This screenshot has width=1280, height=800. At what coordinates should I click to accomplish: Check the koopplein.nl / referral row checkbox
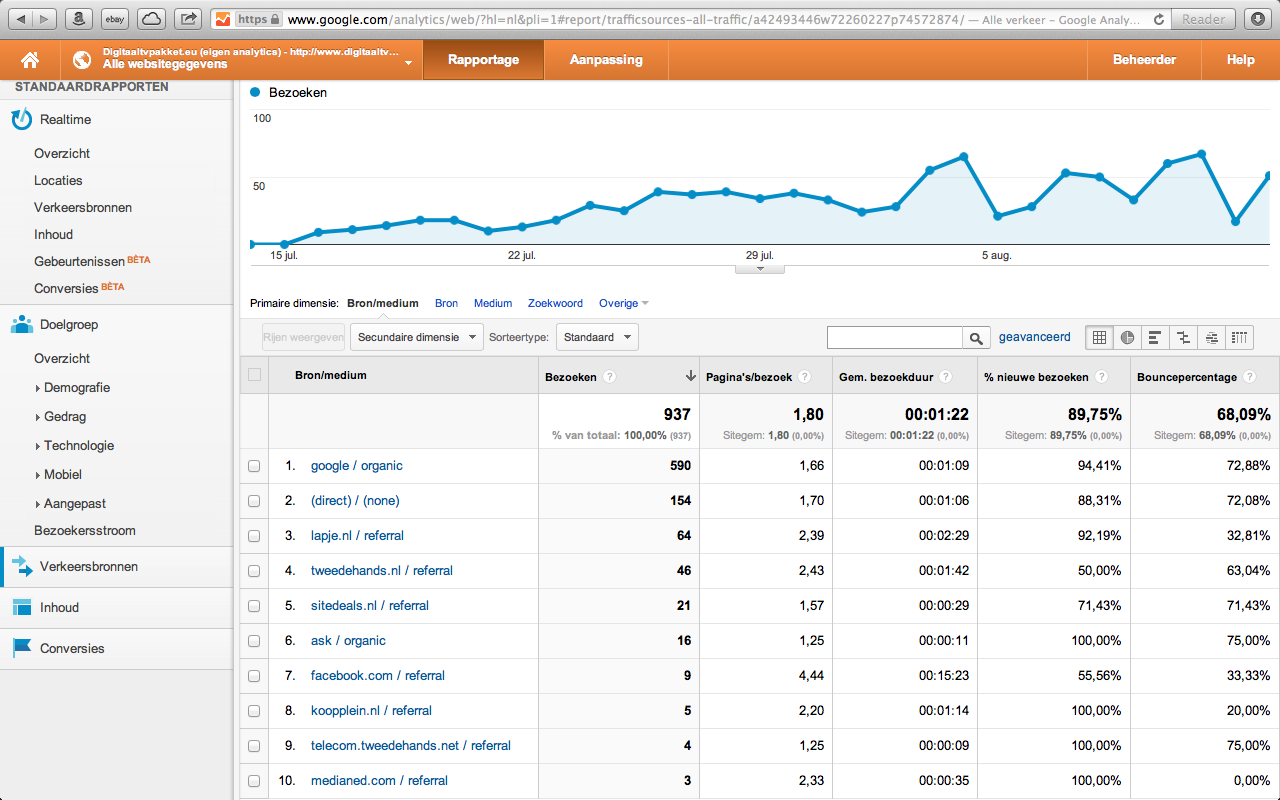254,711
